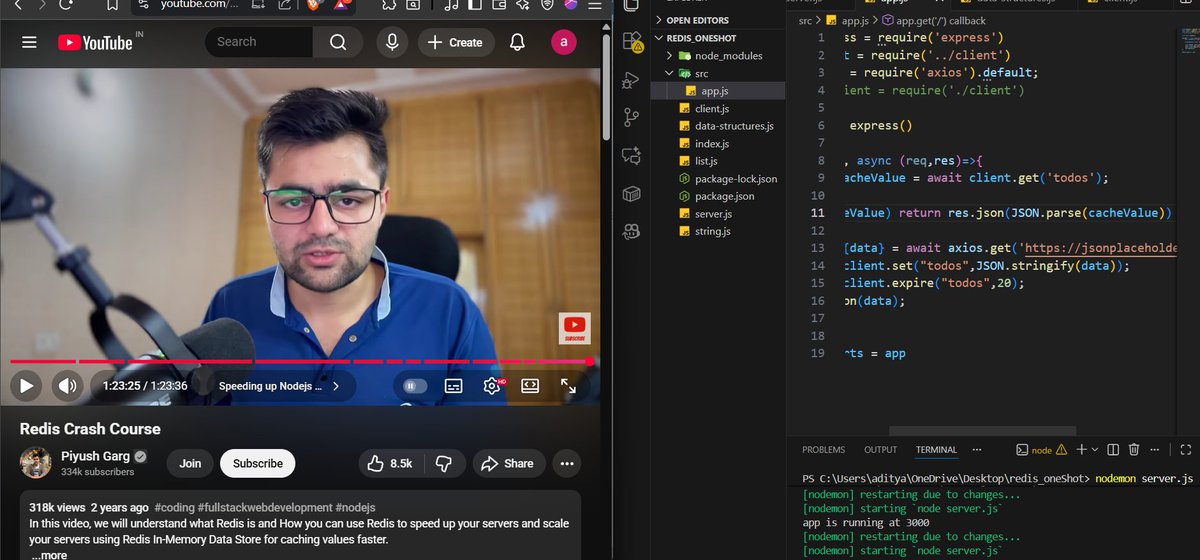Play the video with the play button
This screenshot has height=560, width=1200.
[26, 385]
